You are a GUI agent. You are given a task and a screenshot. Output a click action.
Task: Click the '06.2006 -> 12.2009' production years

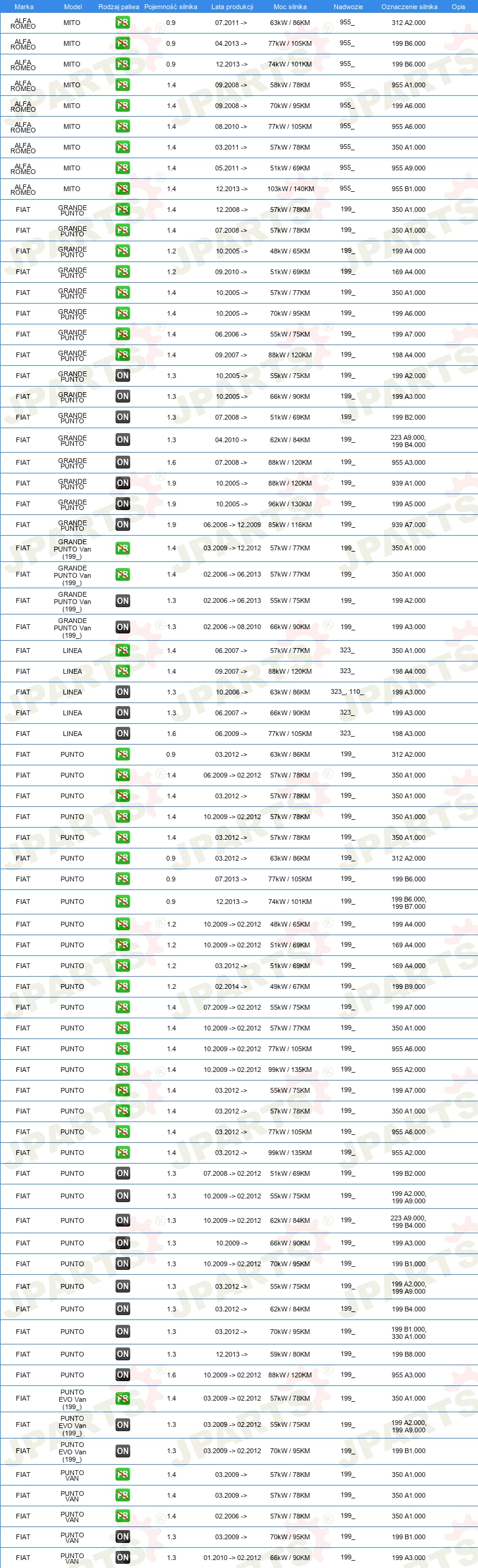tap(232, 525)
